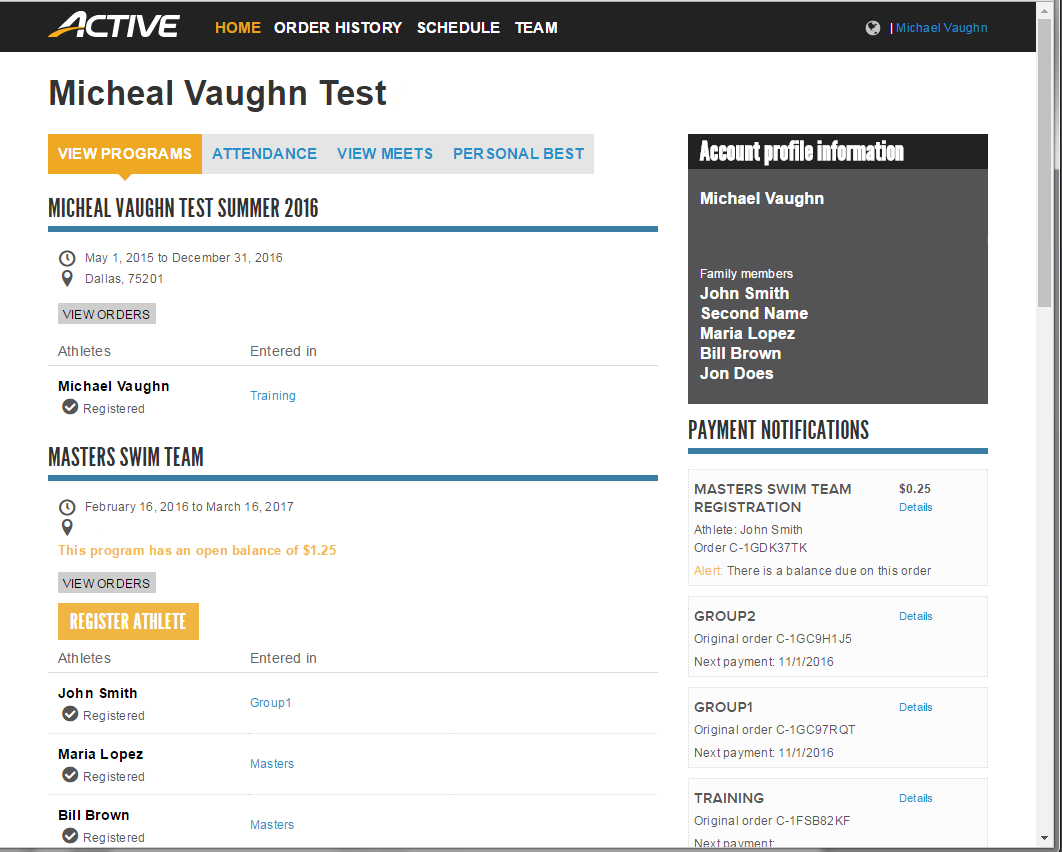Switch to the Attendance tab
This screenshot has width=1062, height=852.
point(264,154)
